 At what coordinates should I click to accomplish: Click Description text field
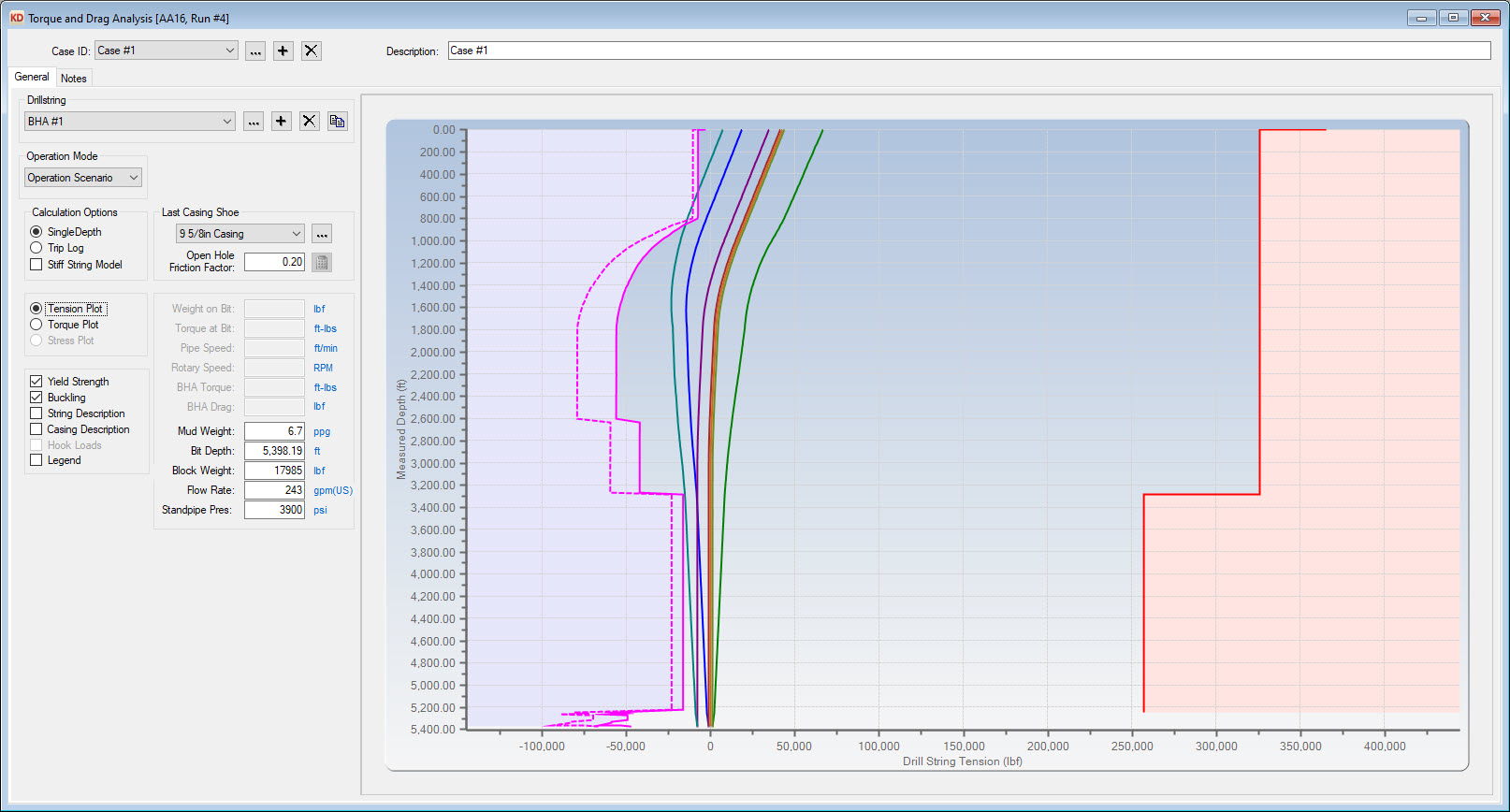(969, 51)
